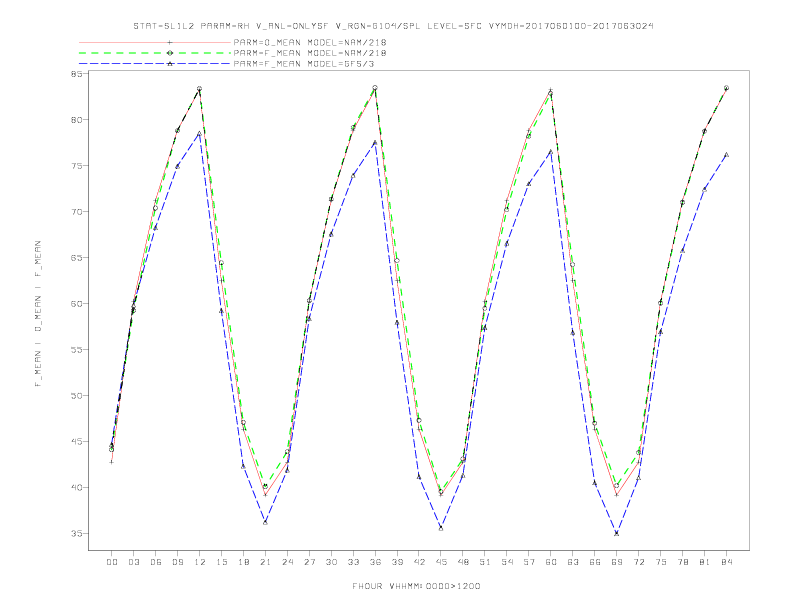
Task: Click x-axis tick label 15
Action: tap(221, 562)
